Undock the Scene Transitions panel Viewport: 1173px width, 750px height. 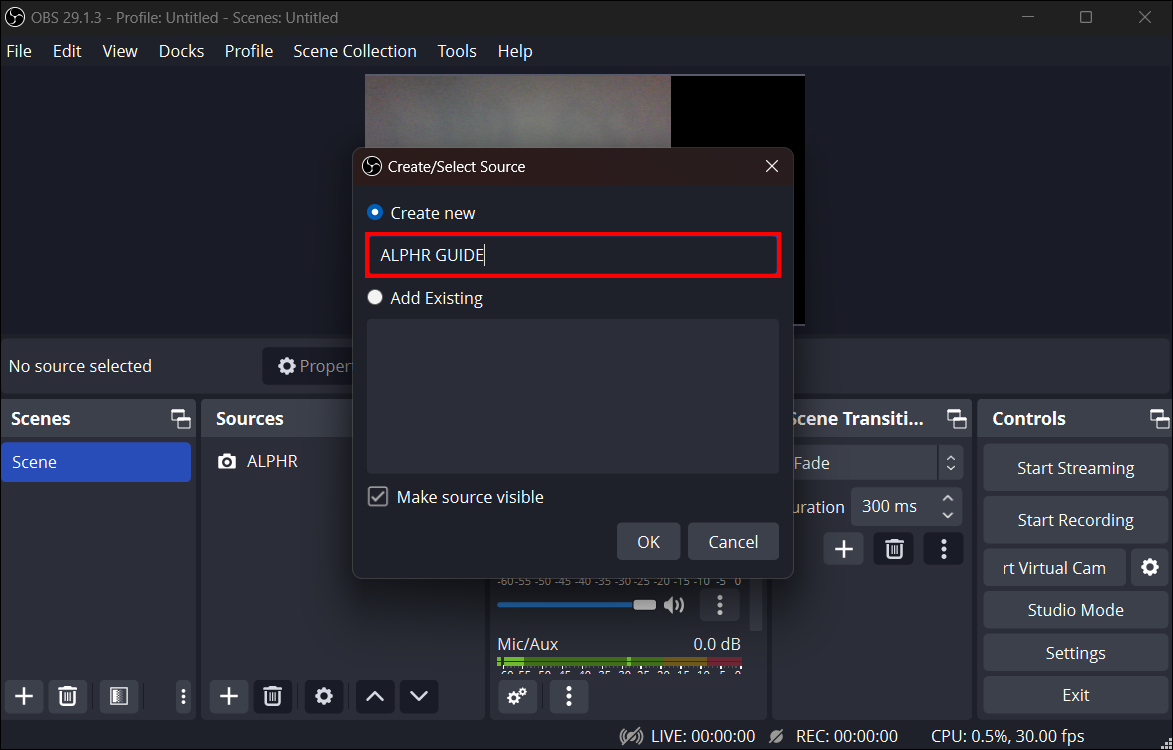pyautogui.click(x=957, y=419)
